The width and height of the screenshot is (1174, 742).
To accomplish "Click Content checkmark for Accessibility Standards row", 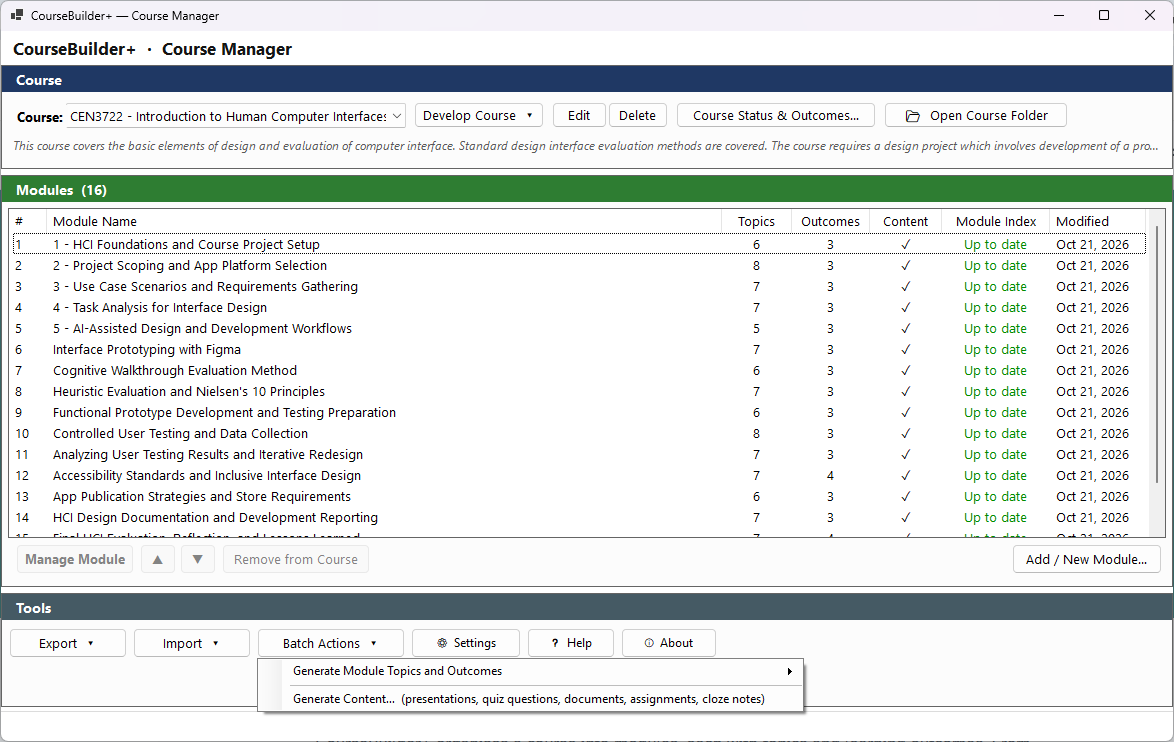I will pyautogui.click(x=905, y=475).
